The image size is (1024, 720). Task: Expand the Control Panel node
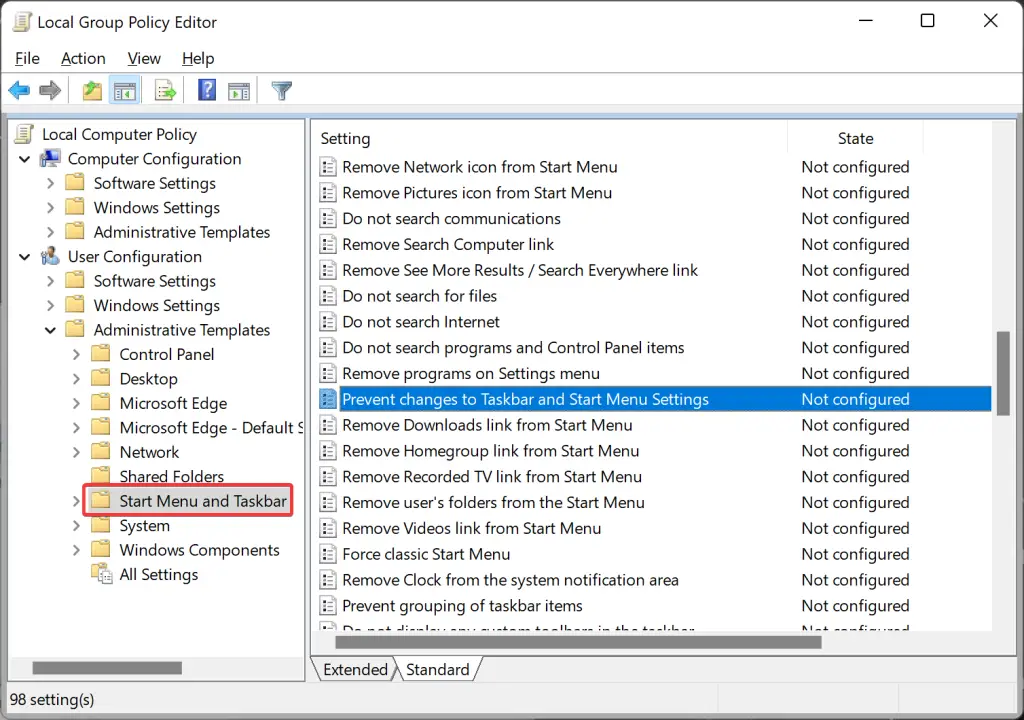click(76, 354)
